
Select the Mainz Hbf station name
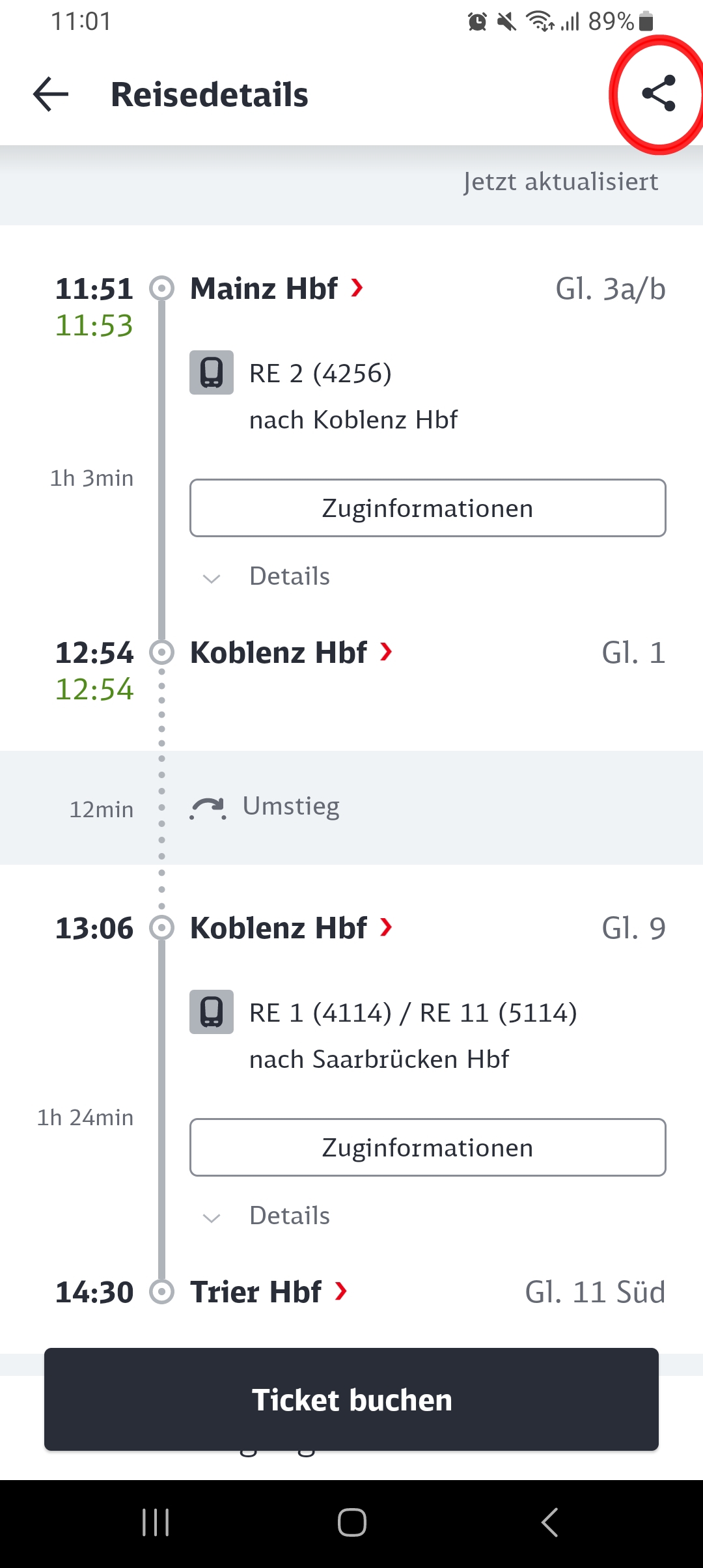[264, 288]
